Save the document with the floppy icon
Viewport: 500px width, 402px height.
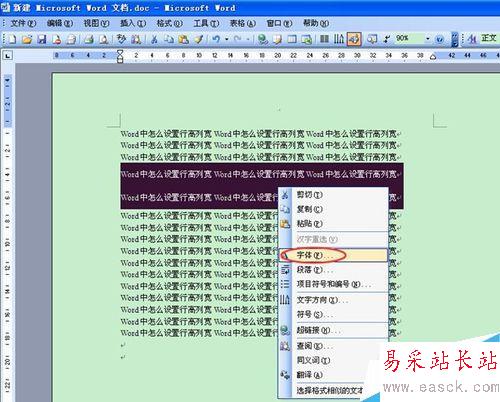pyautogui.click(x=42, y=39)
